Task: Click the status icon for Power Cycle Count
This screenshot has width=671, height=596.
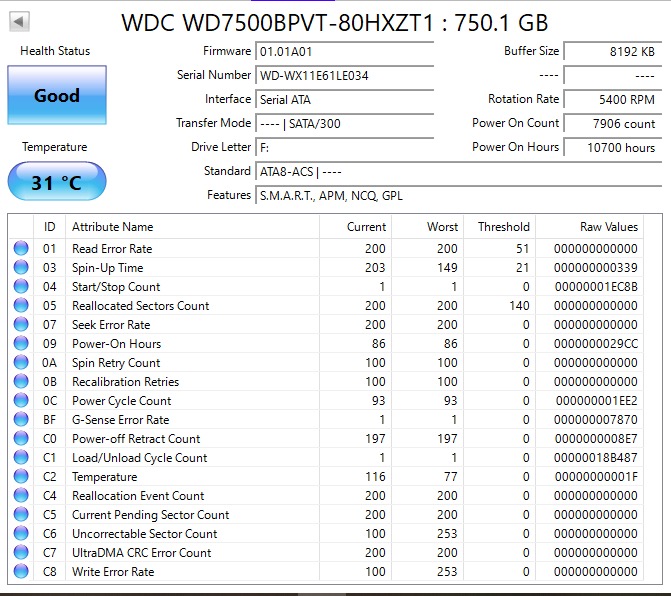Action: [x=21, y=400]
